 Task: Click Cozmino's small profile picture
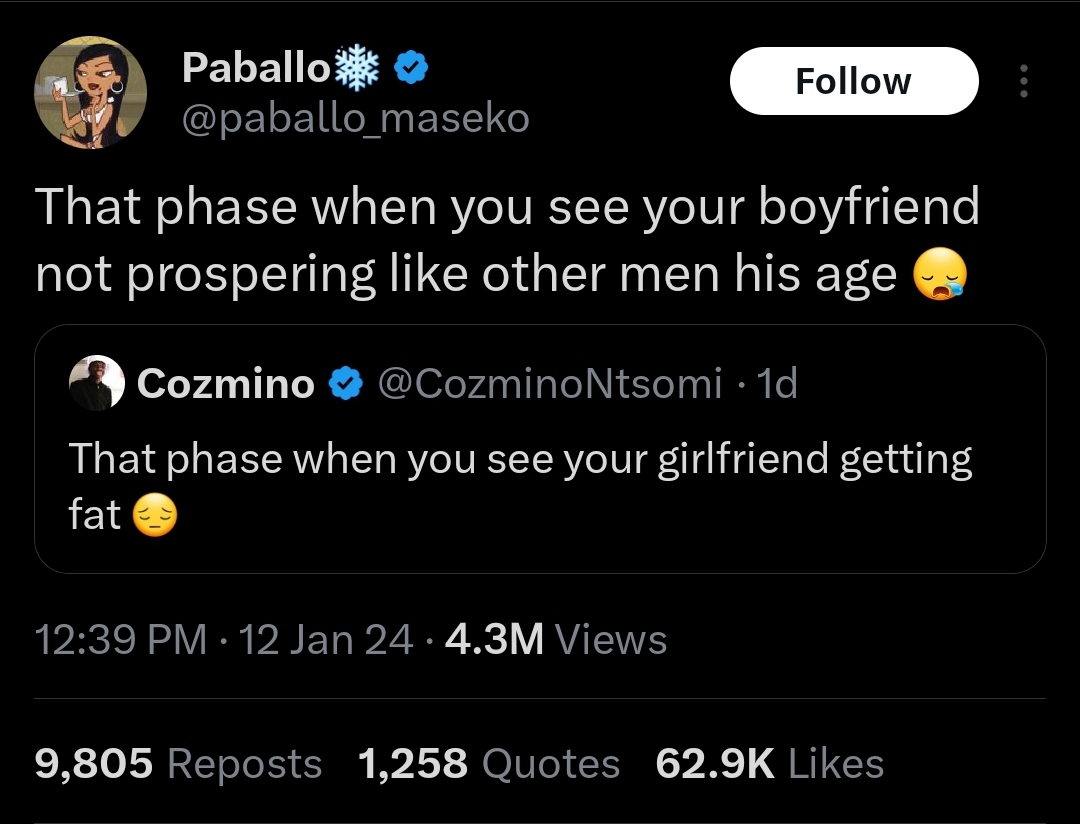96,384
